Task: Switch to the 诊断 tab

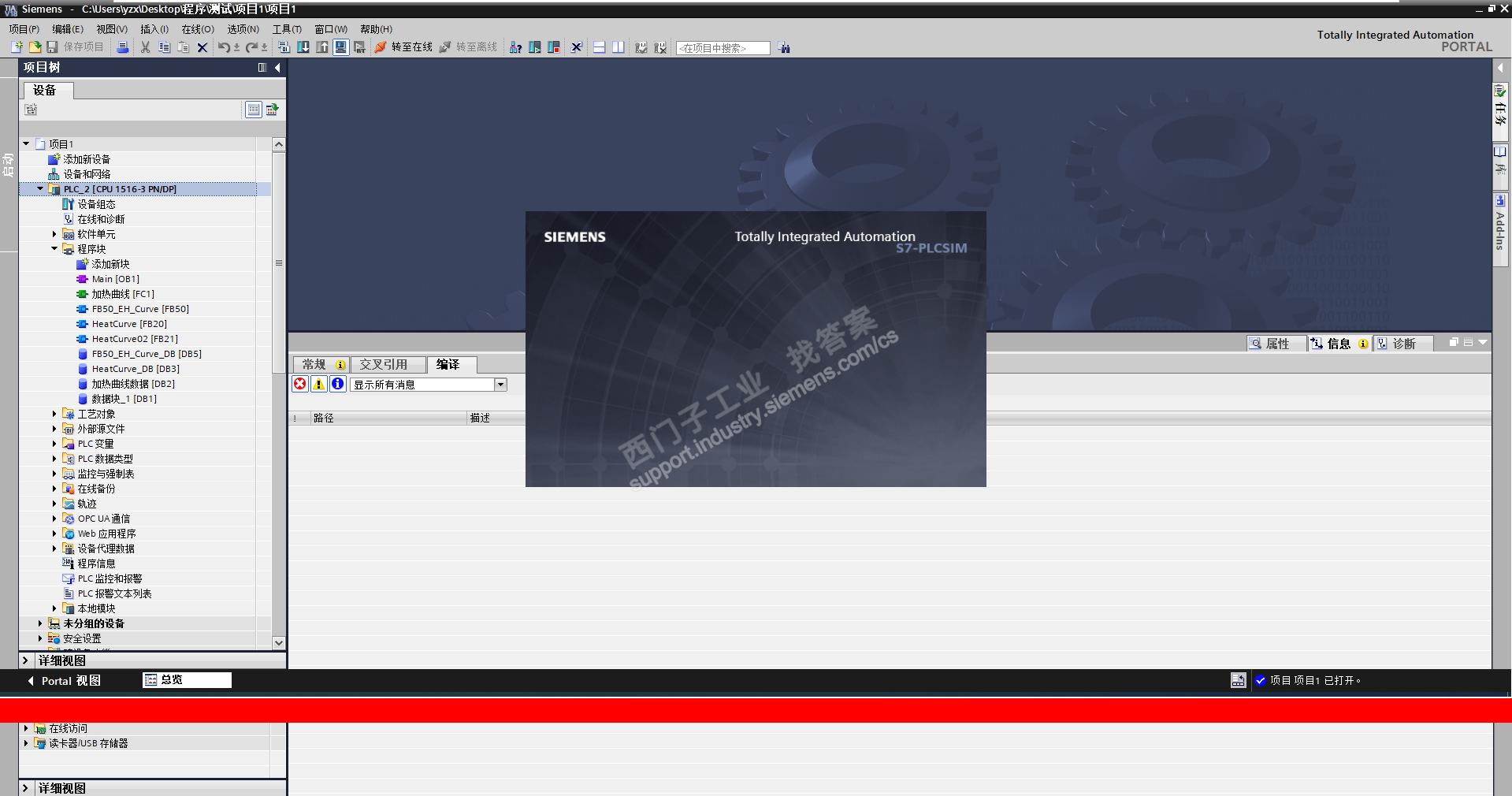Action: (x=1404, y=344)
